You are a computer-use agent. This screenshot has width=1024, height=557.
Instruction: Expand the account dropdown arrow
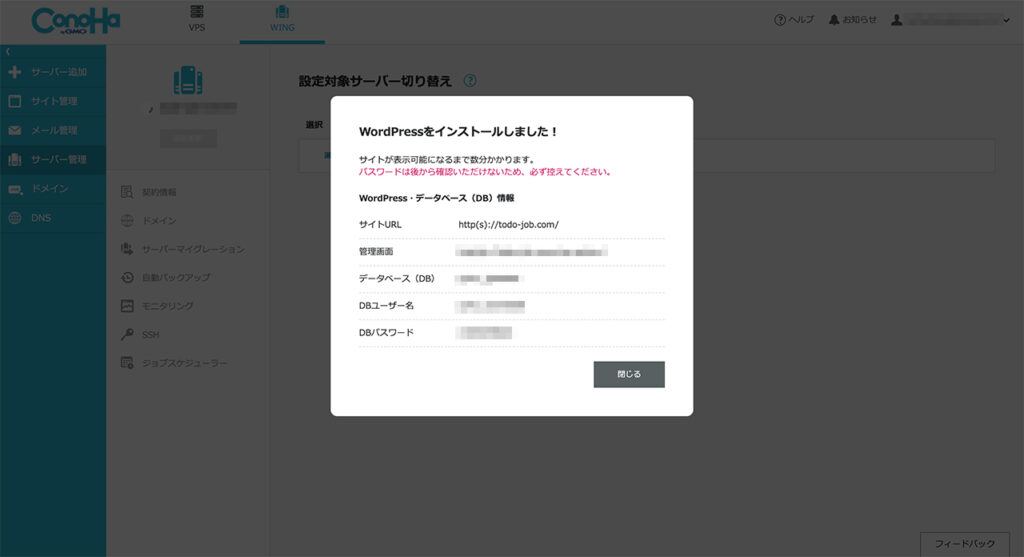pyautogui.click(x=1006, y=20)
